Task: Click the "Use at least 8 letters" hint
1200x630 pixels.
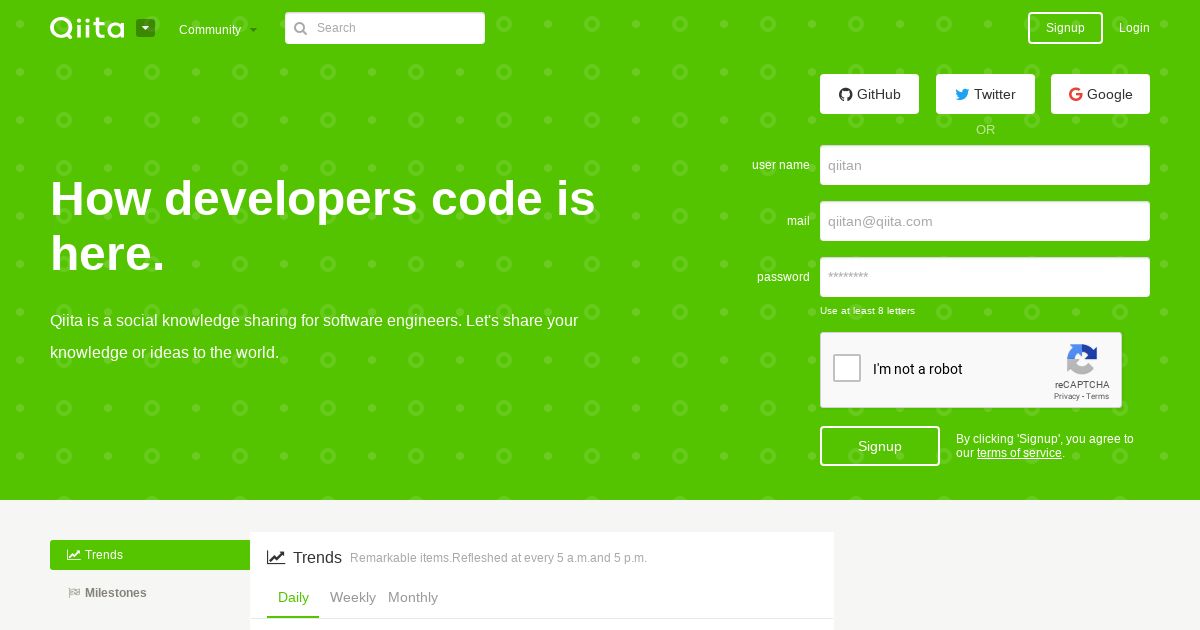Action: coord(867,310)
